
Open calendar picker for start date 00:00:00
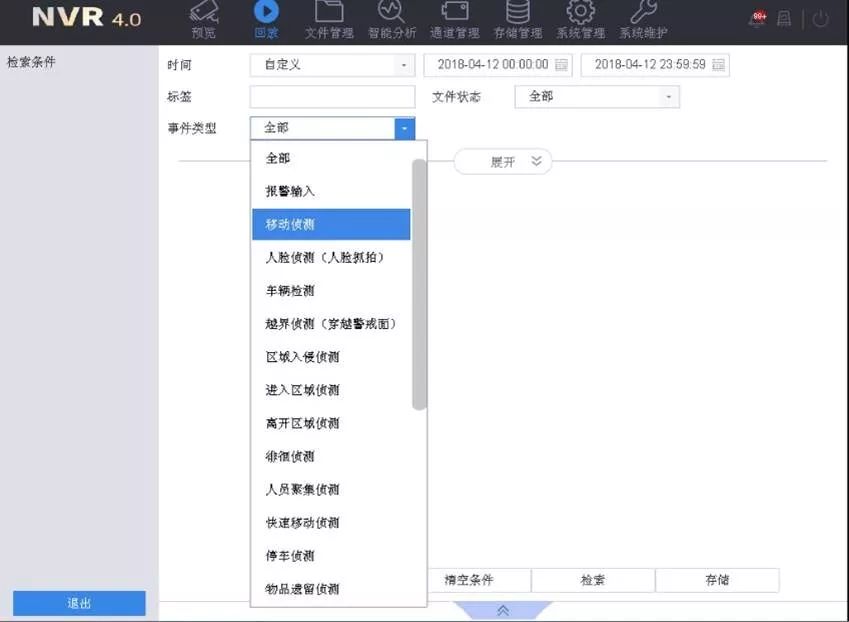(561, 65)
